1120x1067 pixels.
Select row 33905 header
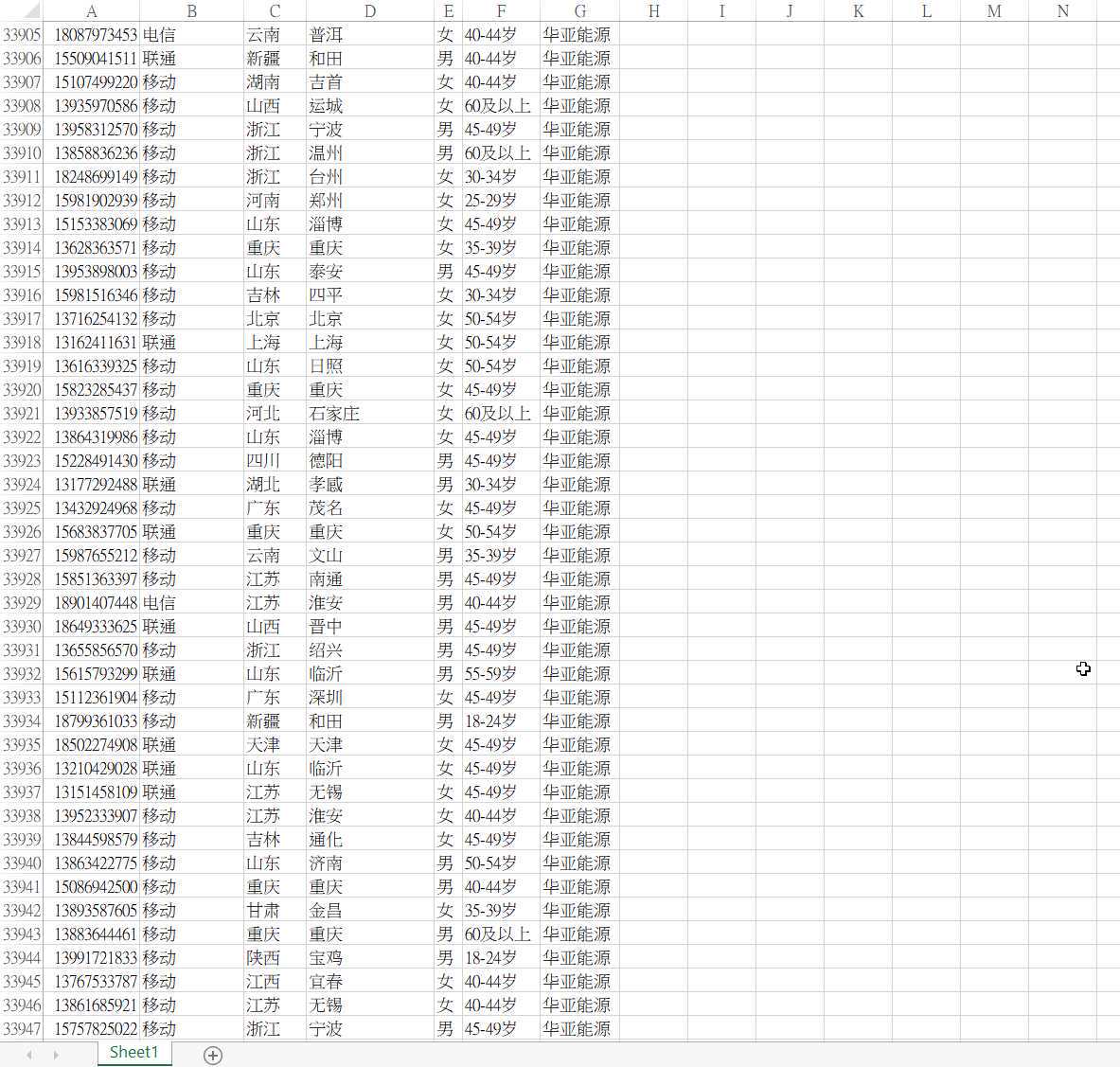(x=22, y=34)
